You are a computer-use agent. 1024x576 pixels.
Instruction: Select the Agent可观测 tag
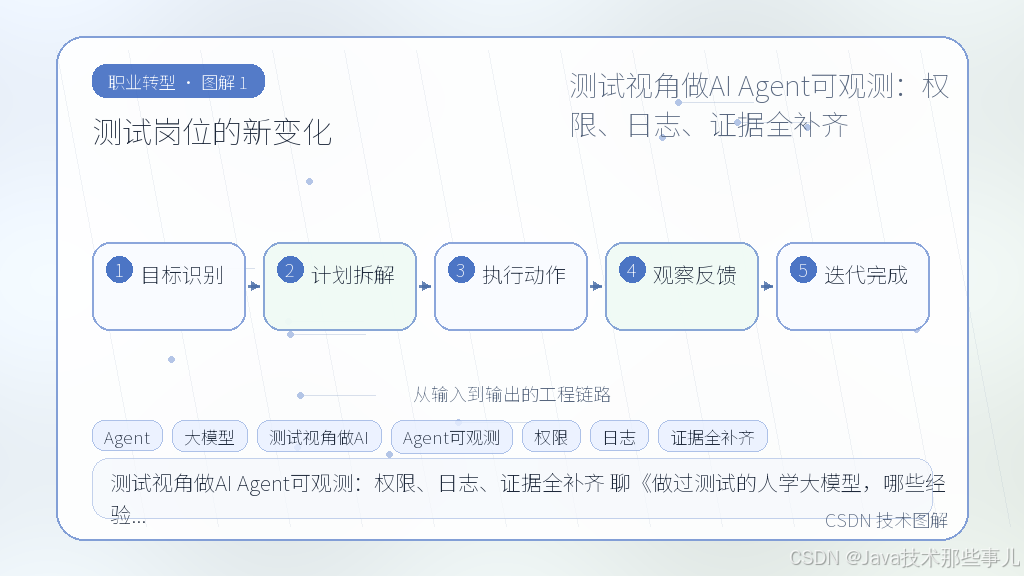pos(452,437)
